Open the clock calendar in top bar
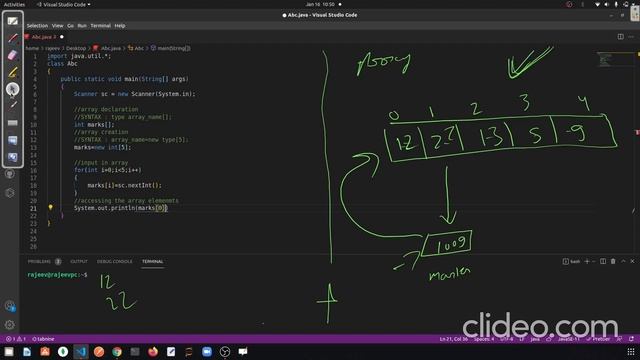Viewport: 640px width, 360px height. point(320,4)
